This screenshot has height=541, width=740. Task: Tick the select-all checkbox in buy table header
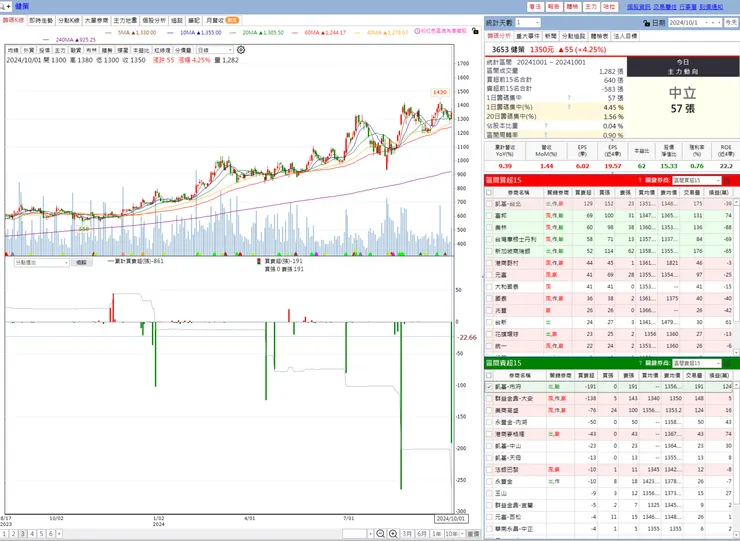(x=489, y=193)
